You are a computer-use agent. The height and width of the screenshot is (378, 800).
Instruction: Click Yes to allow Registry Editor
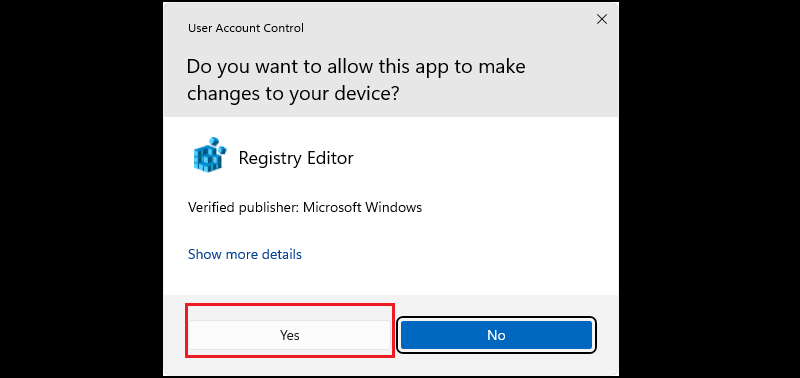(289, 335)
